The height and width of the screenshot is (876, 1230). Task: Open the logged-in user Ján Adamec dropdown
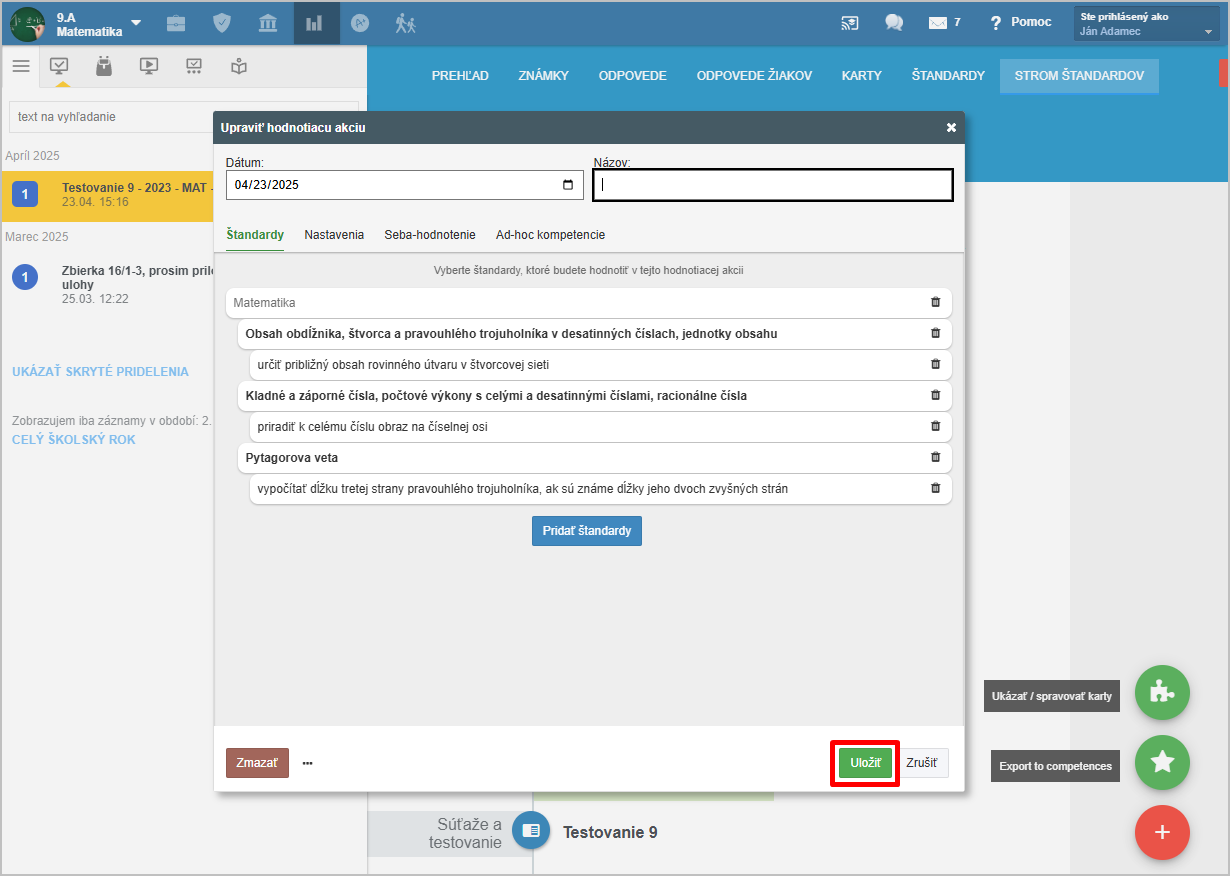coord(1146,24)
